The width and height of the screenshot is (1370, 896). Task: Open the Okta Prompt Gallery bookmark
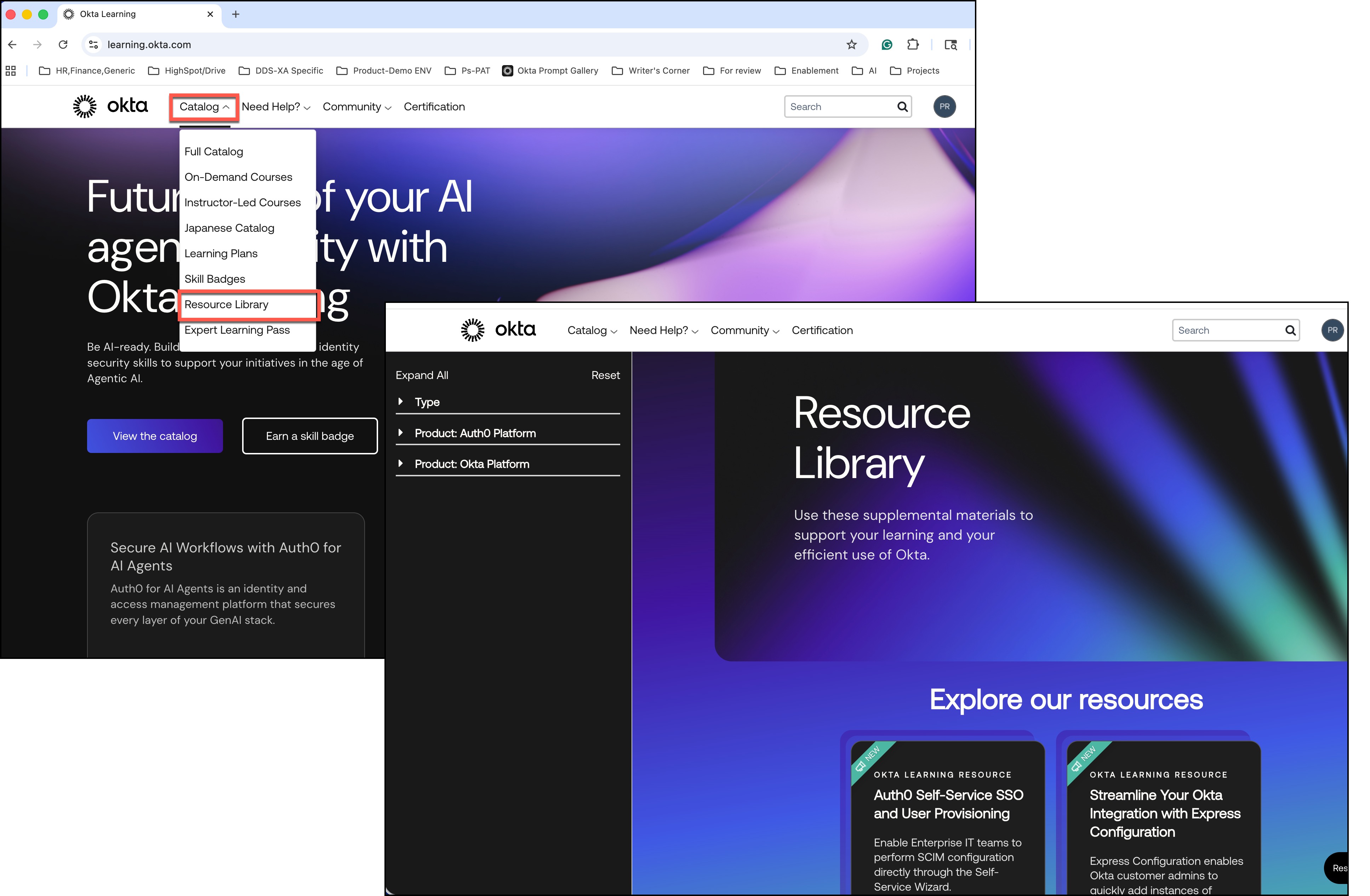[x=550, y=71]
